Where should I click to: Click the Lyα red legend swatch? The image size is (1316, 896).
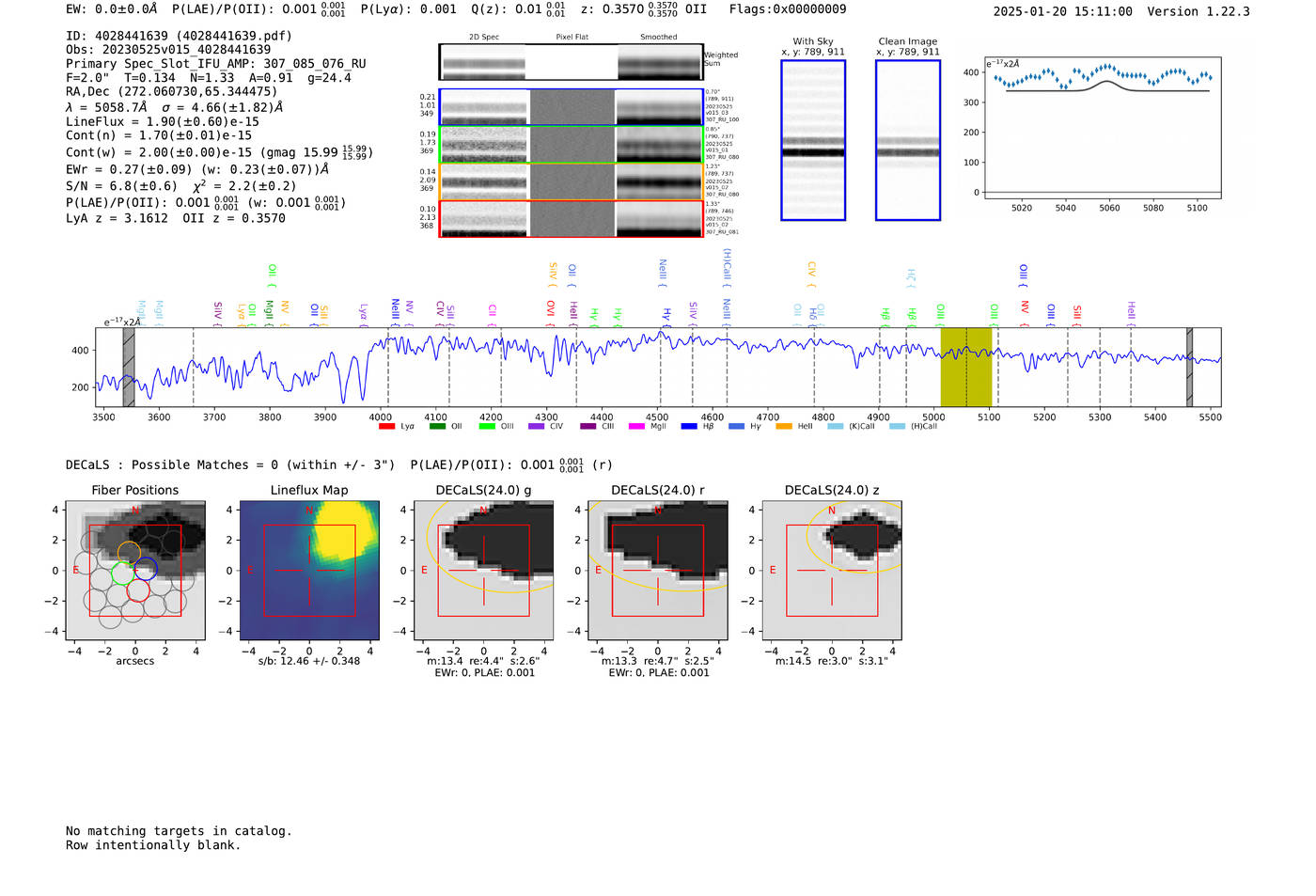386,427
